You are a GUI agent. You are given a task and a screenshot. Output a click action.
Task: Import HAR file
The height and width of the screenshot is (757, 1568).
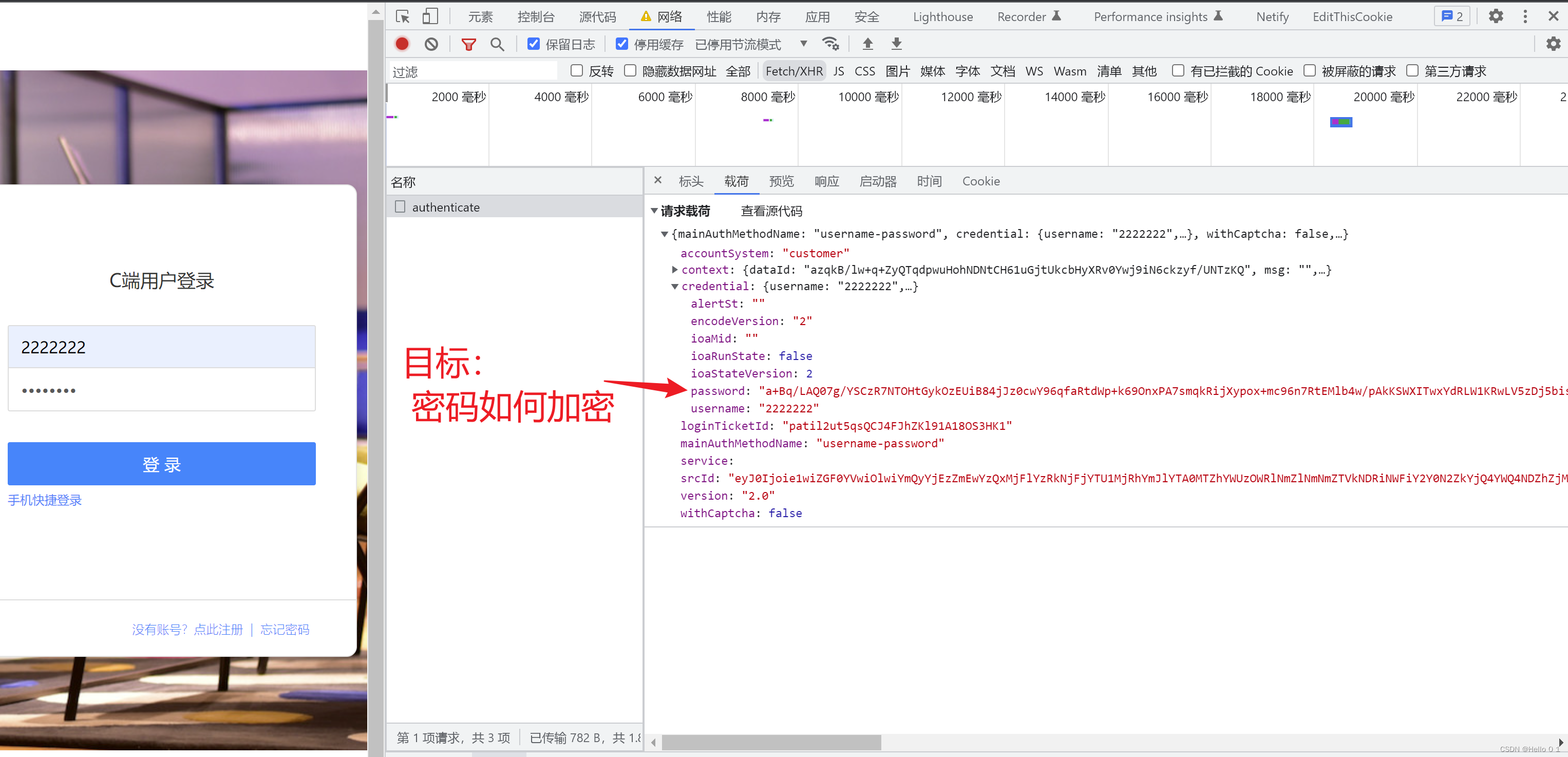(867, 44)
